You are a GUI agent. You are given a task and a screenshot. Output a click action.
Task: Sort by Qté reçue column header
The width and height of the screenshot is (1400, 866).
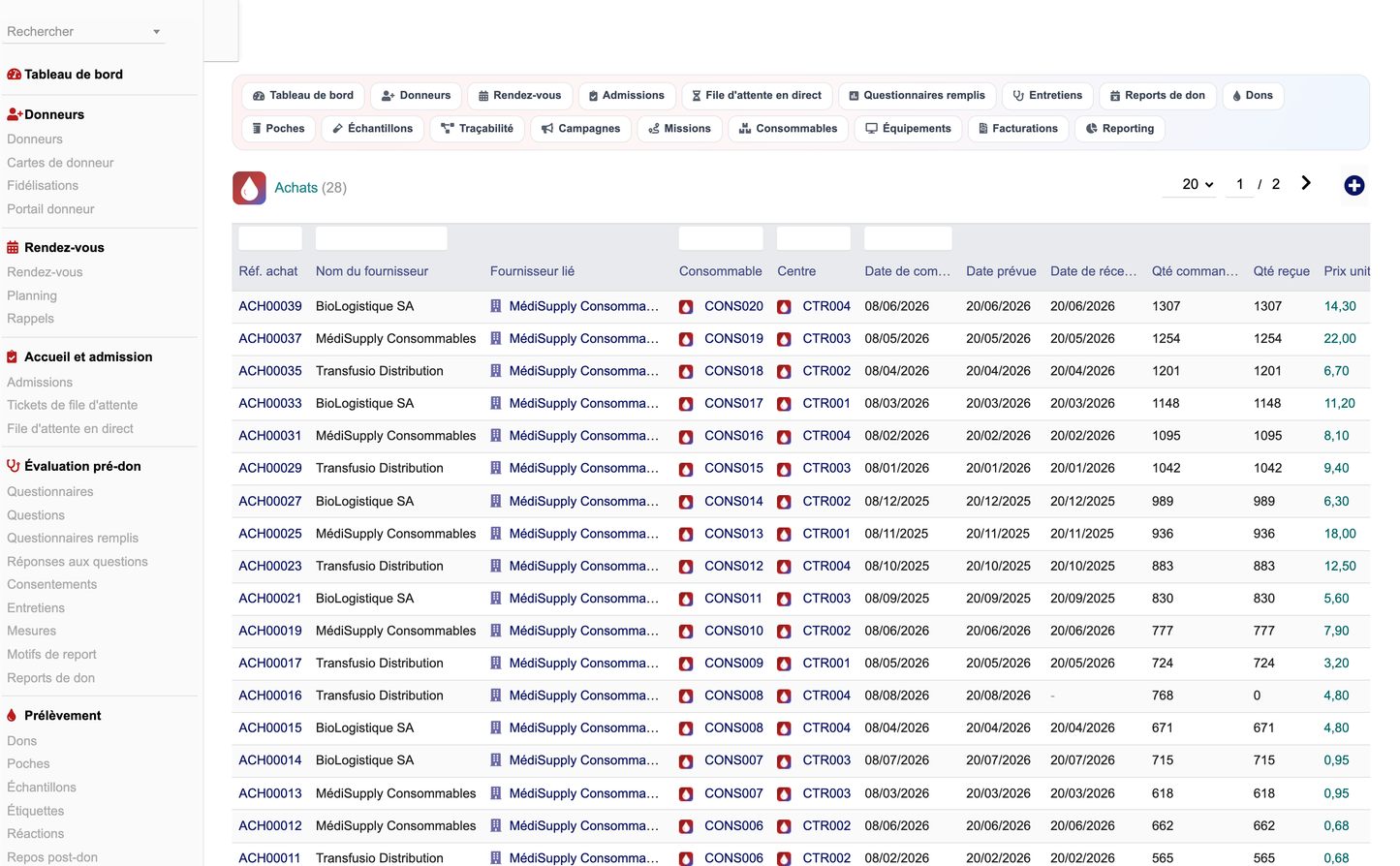click(x=1281, y=271)
